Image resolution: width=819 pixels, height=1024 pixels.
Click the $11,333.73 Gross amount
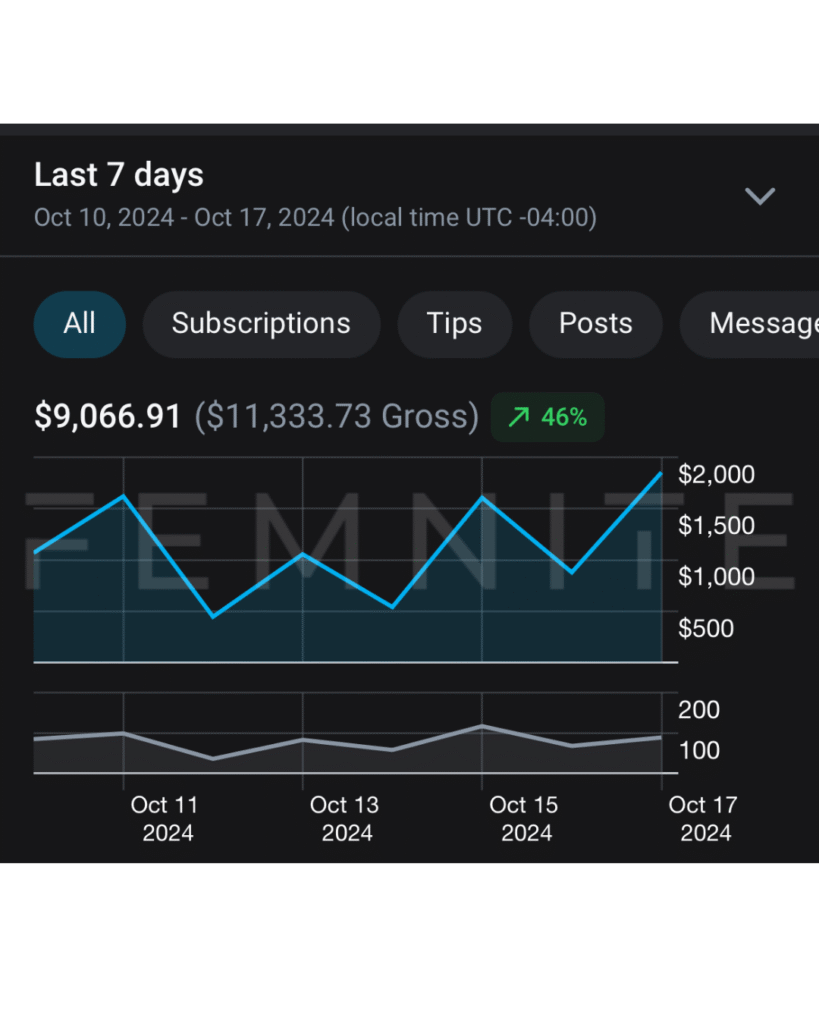[x=336, y=417]
